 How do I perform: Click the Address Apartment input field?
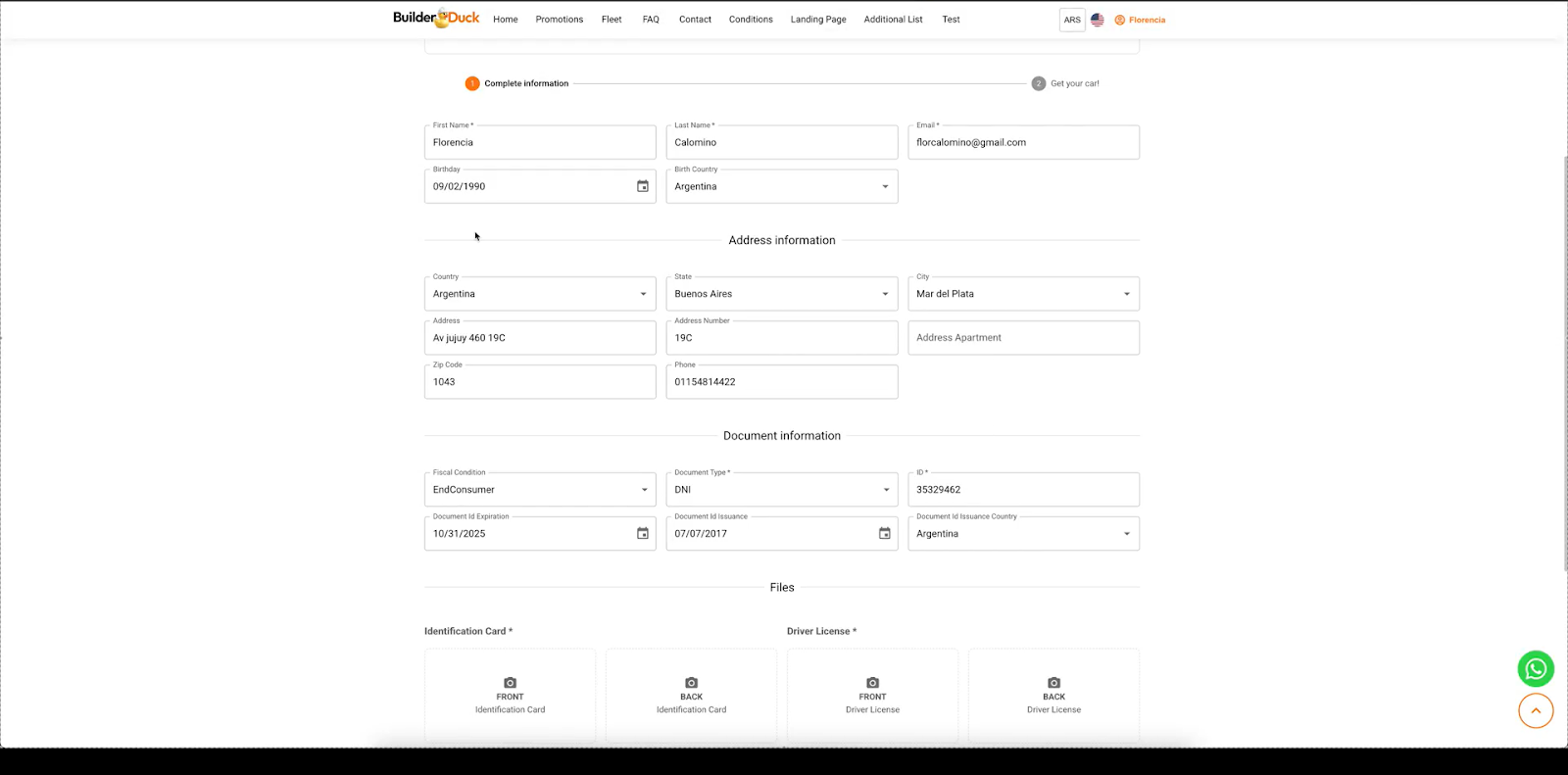pos(1023,338)
